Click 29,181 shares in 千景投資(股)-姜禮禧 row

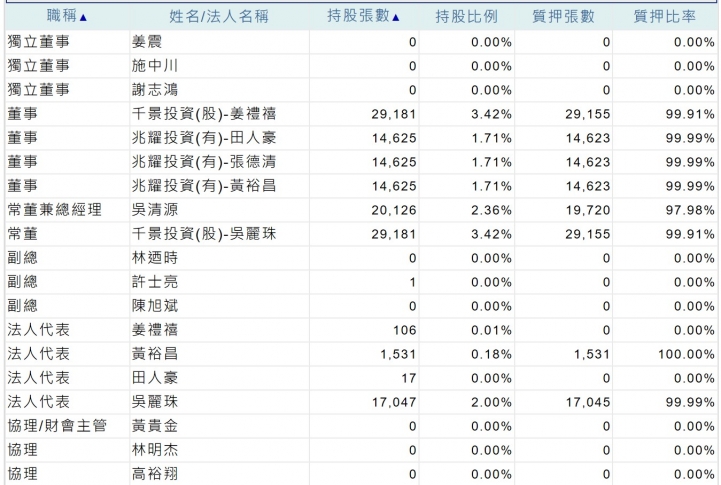click(394, 114)
